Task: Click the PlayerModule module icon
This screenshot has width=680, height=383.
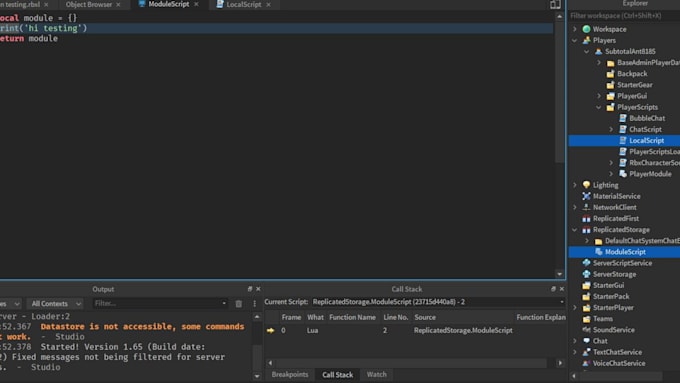Action: tap(623, 174)
